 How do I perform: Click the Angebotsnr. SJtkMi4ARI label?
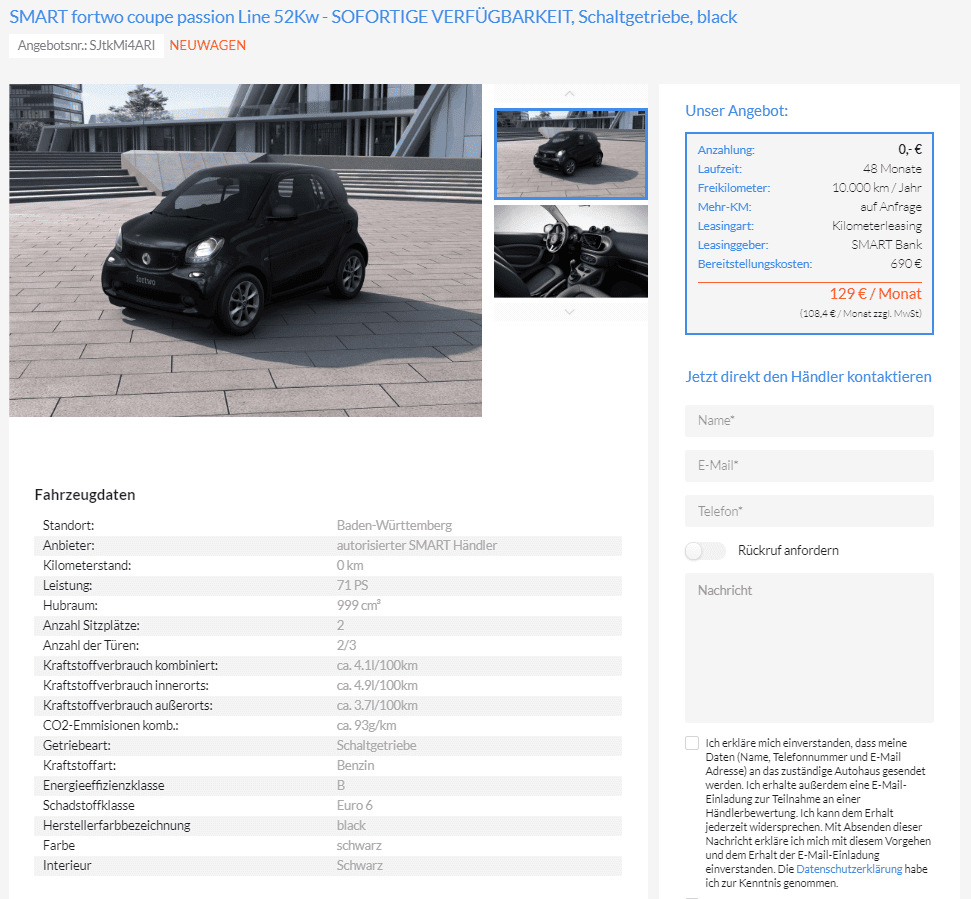click(x=86, y=45)
